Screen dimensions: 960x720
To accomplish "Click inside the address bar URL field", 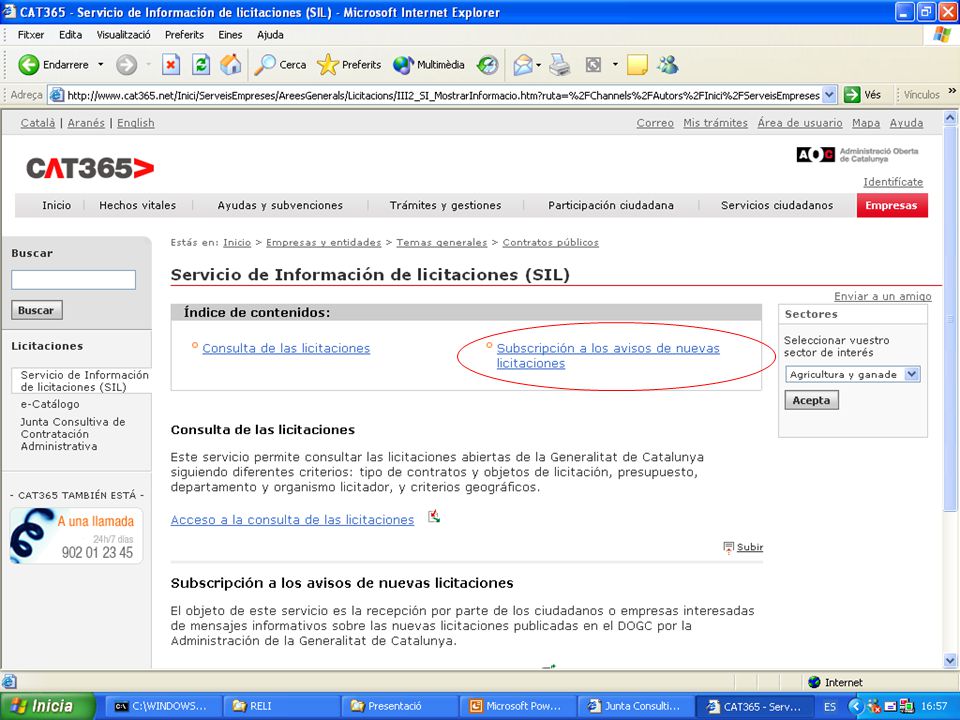I will (x=443, y=95).
